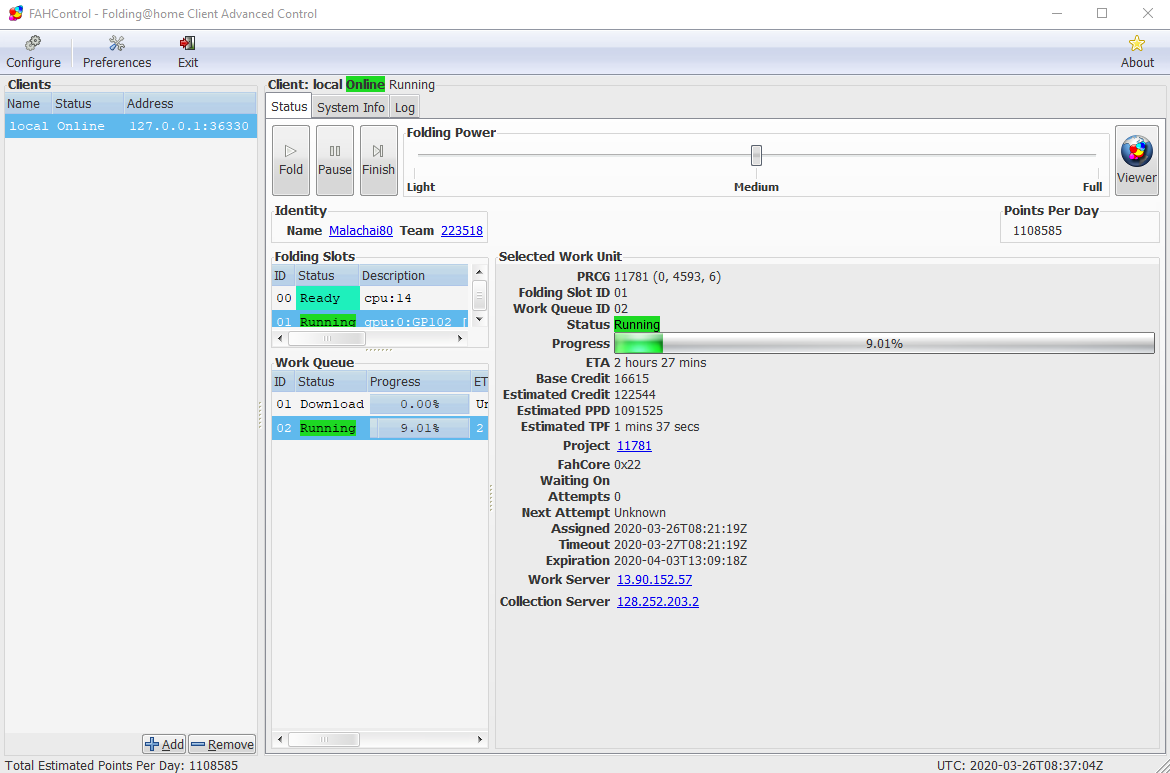The height and width of the screenshot is (773, 1170).
Task: Open Project 11781 link
Action: (x=634, y=446)
